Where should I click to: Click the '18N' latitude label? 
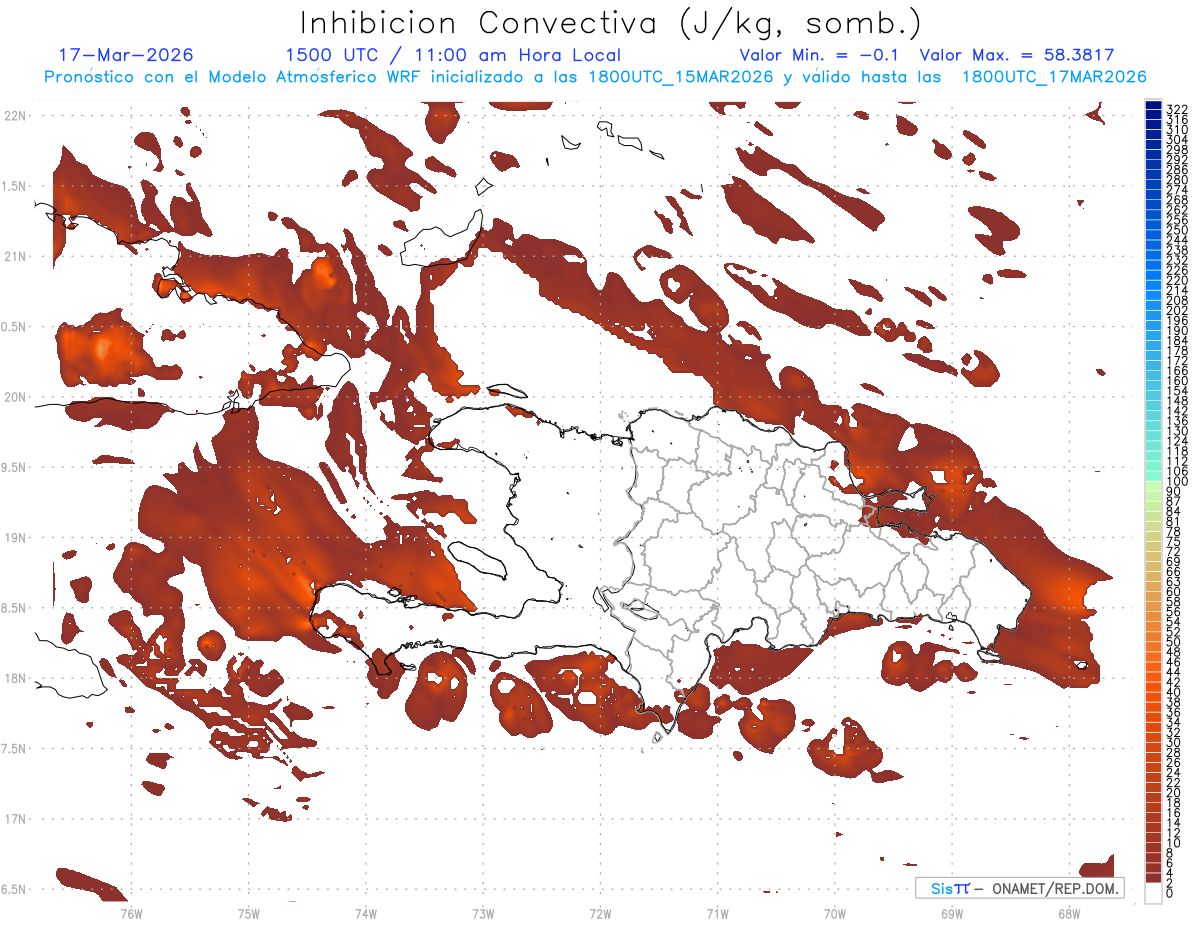point(15,678)
